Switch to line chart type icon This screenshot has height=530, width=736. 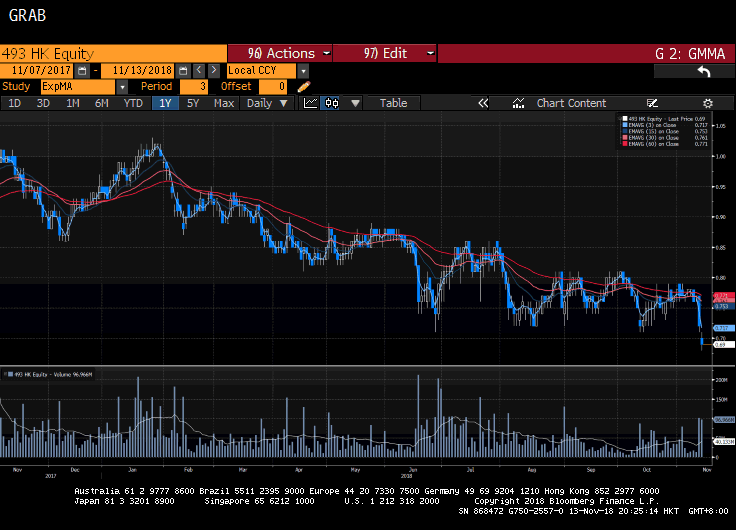click(310, 103)
